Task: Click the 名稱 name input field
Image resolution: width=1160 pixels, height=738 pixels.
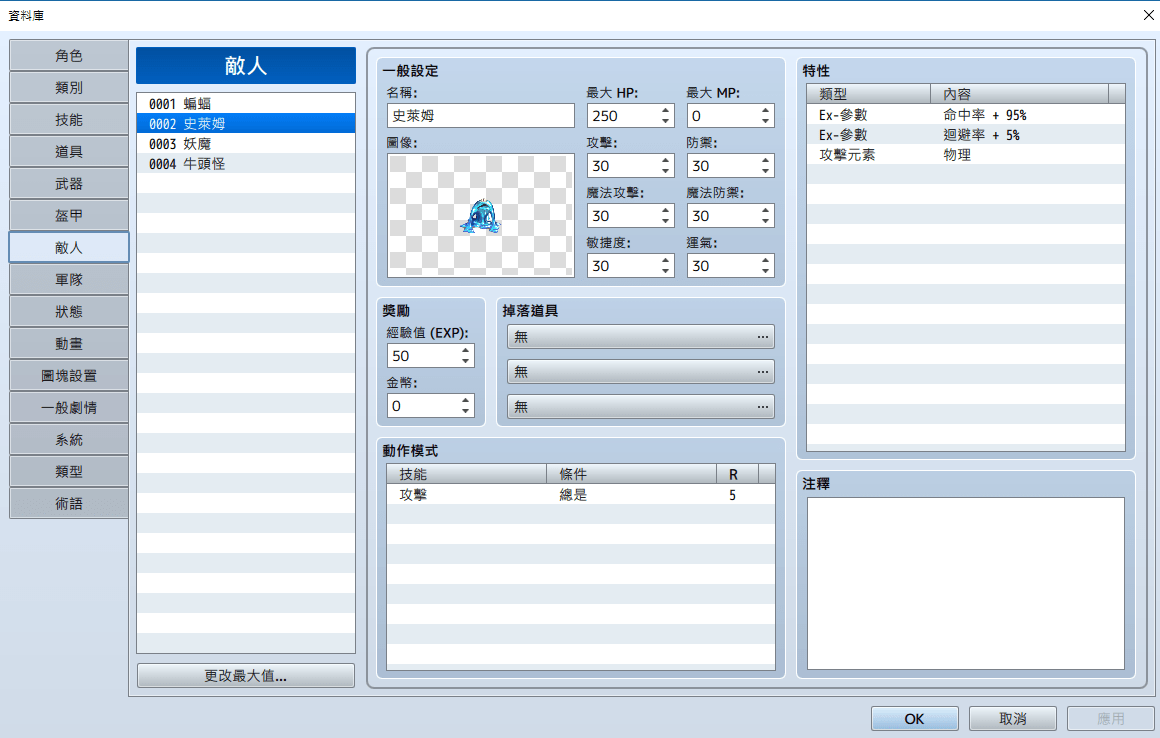Action: [x=480, y=116]
